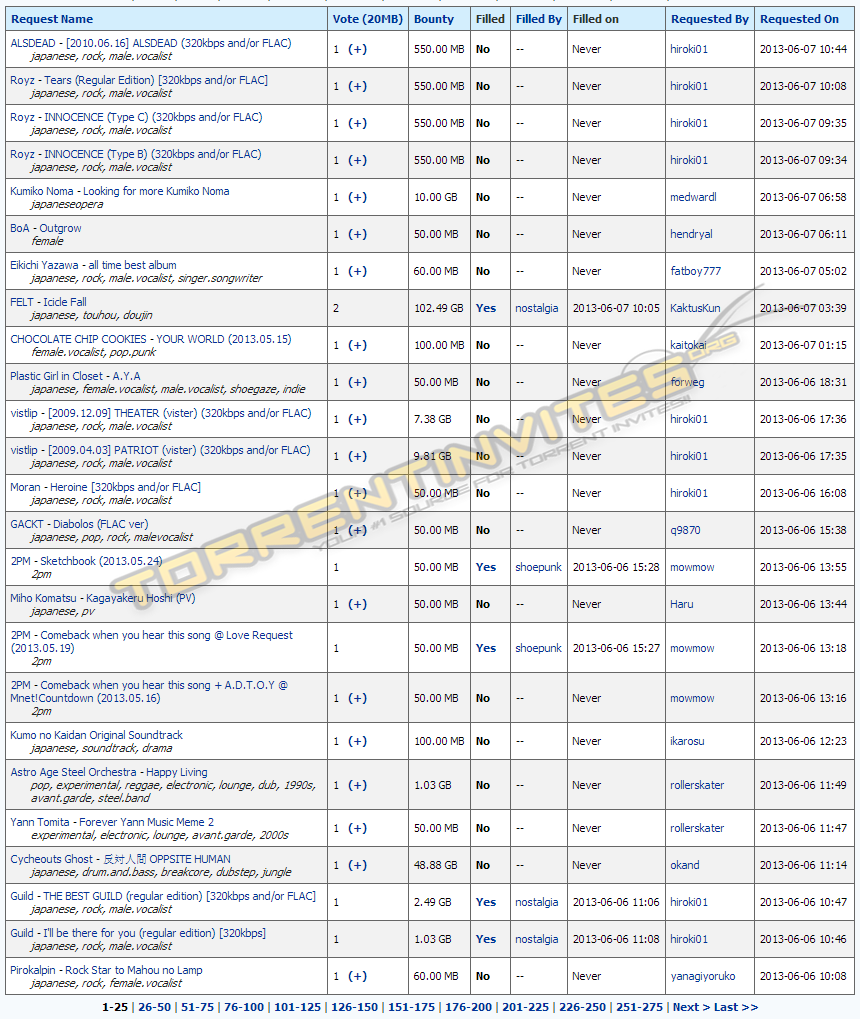This screenshot has height=1019, width=860.
Task: Sort by the Filled column header
Action: 489,19
